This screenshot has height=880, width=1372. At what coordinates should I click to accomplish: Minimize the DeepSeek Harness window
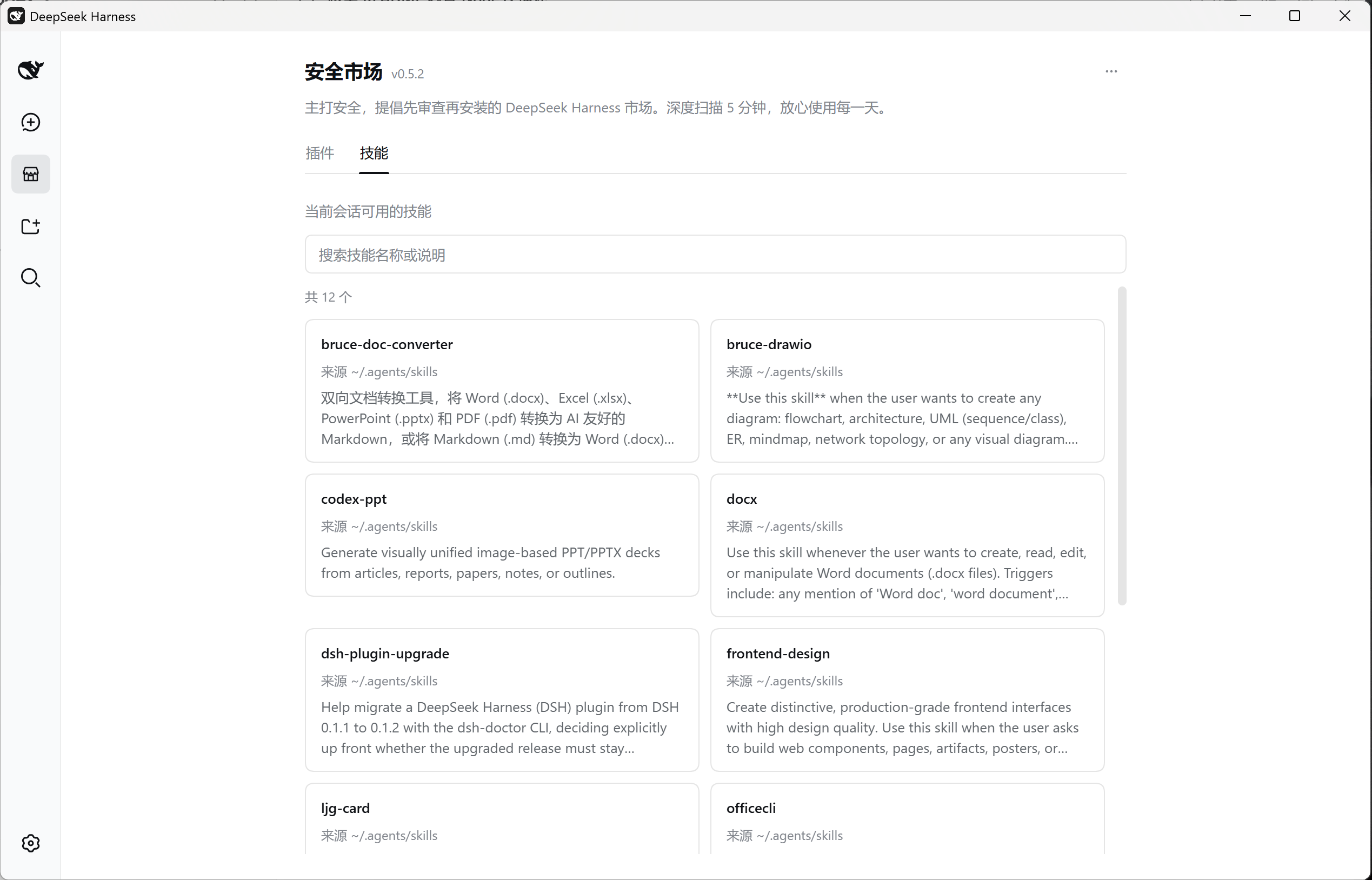coord(1246,16)
